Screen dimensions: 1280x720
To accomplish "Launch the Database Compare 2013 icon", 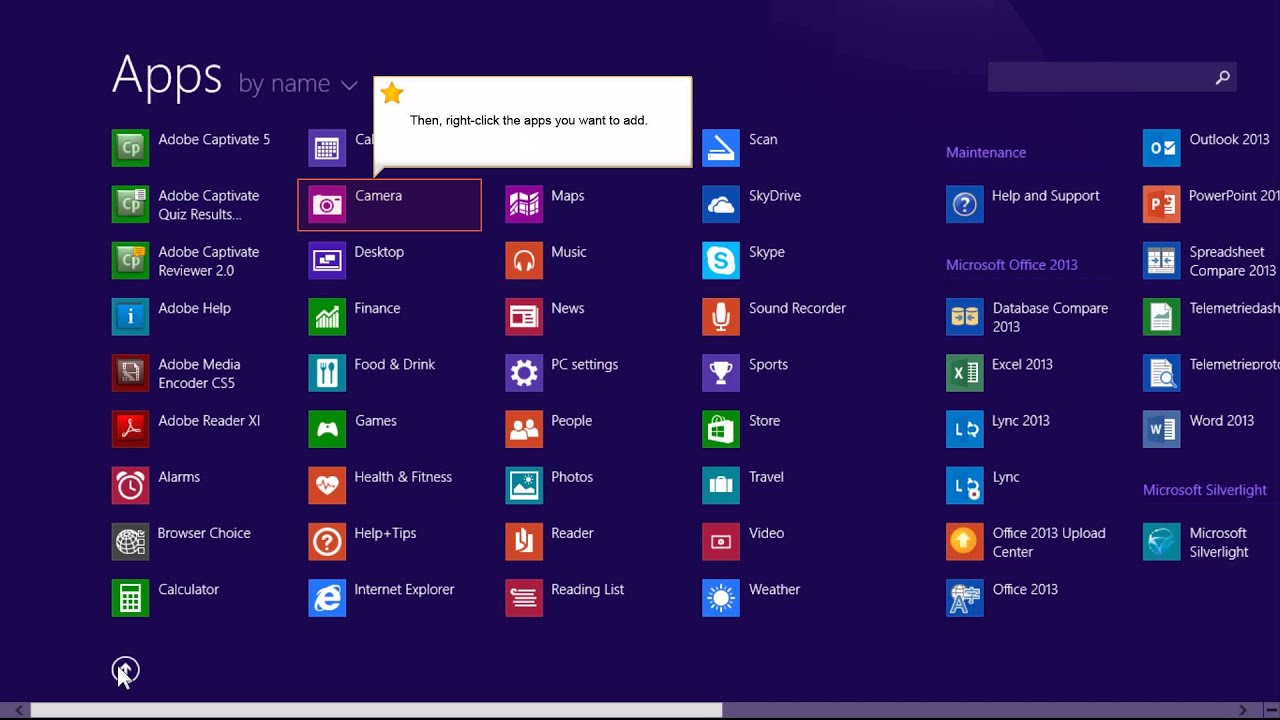I will tap(965, 317).
